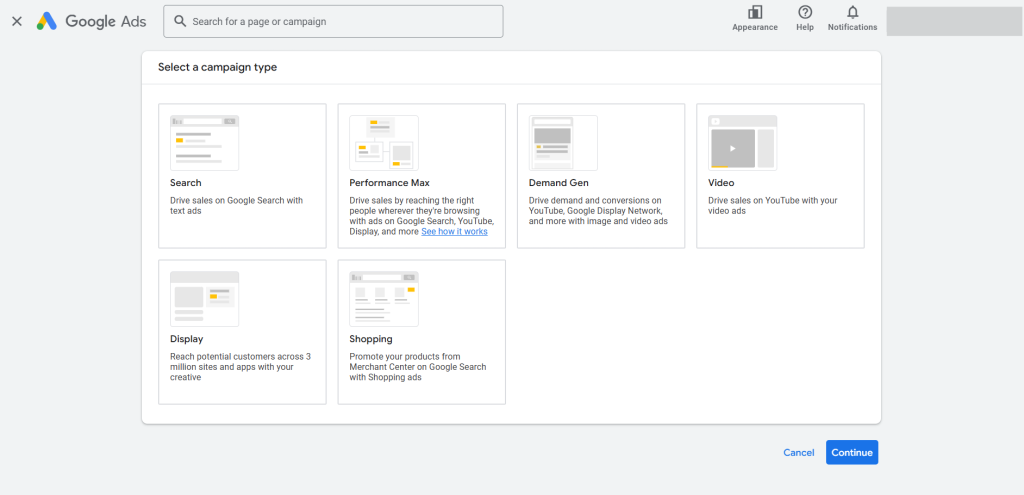
Task: Focus the page or campaign search field
Action: pos(340,21)
